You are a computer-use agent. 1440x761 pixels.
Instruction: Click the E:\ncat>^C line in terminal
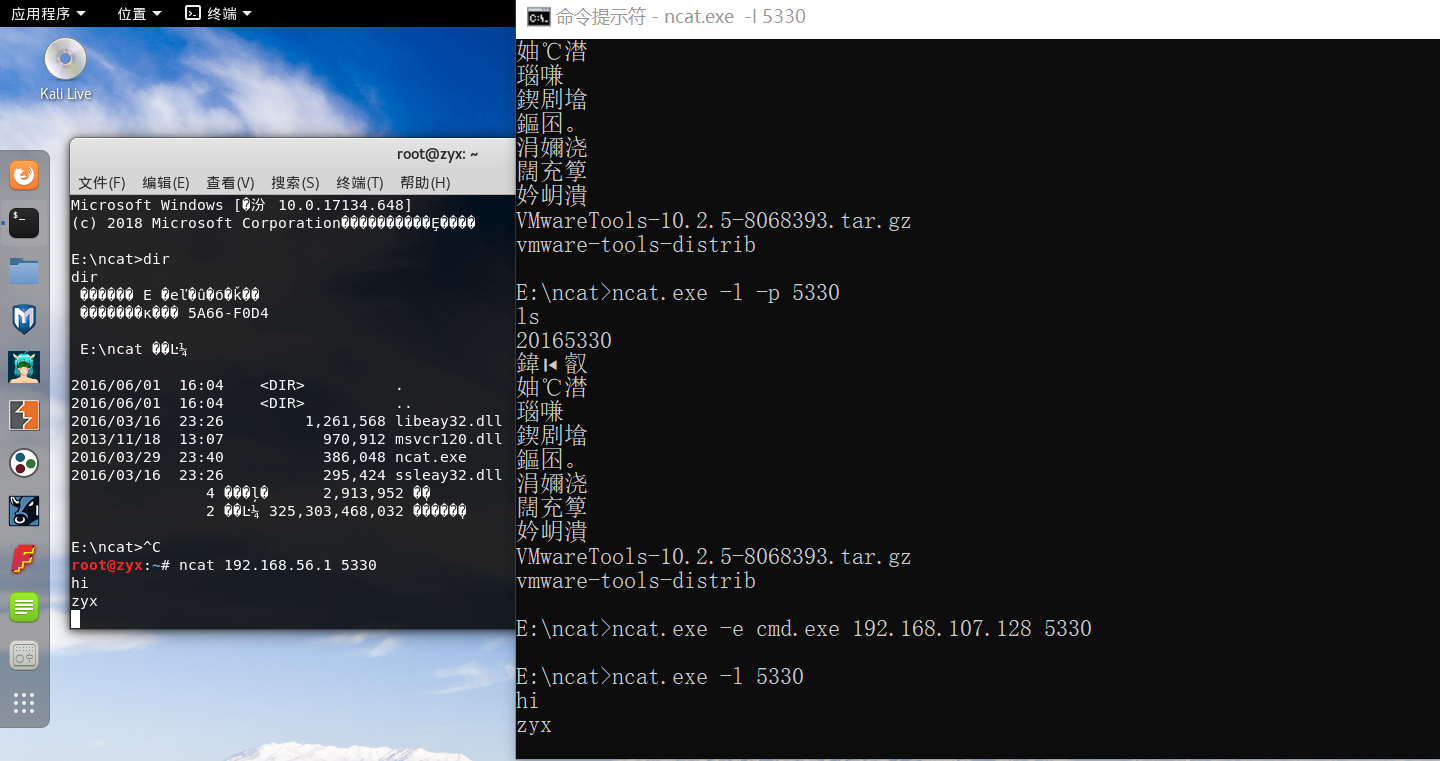pos(116,547)
